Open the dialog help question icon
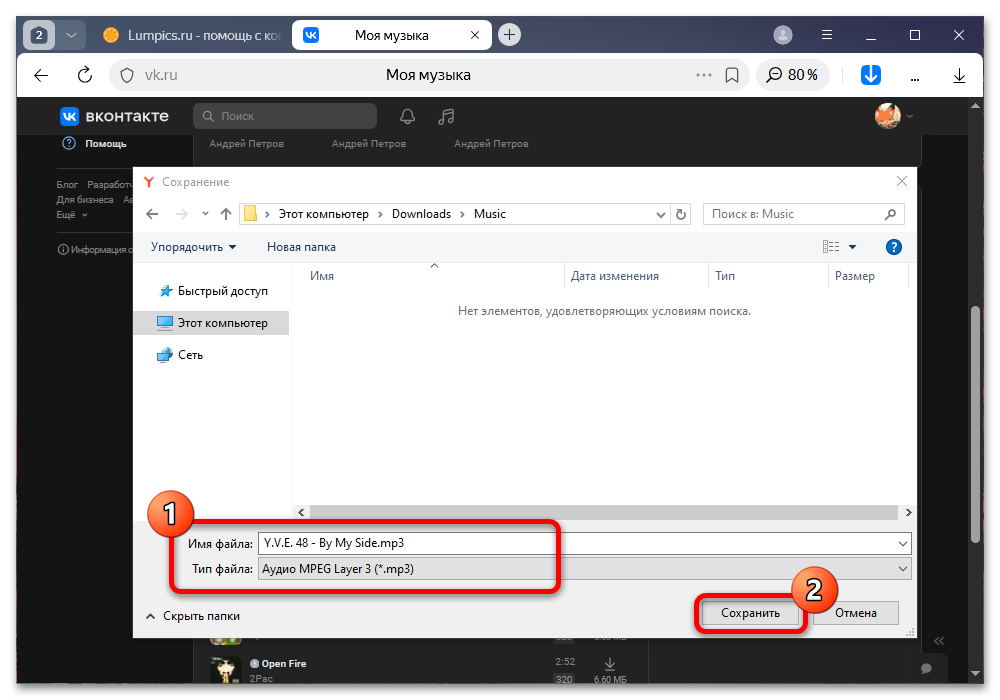This screenshot has height=700, width=1000. [x=893, y=247]
